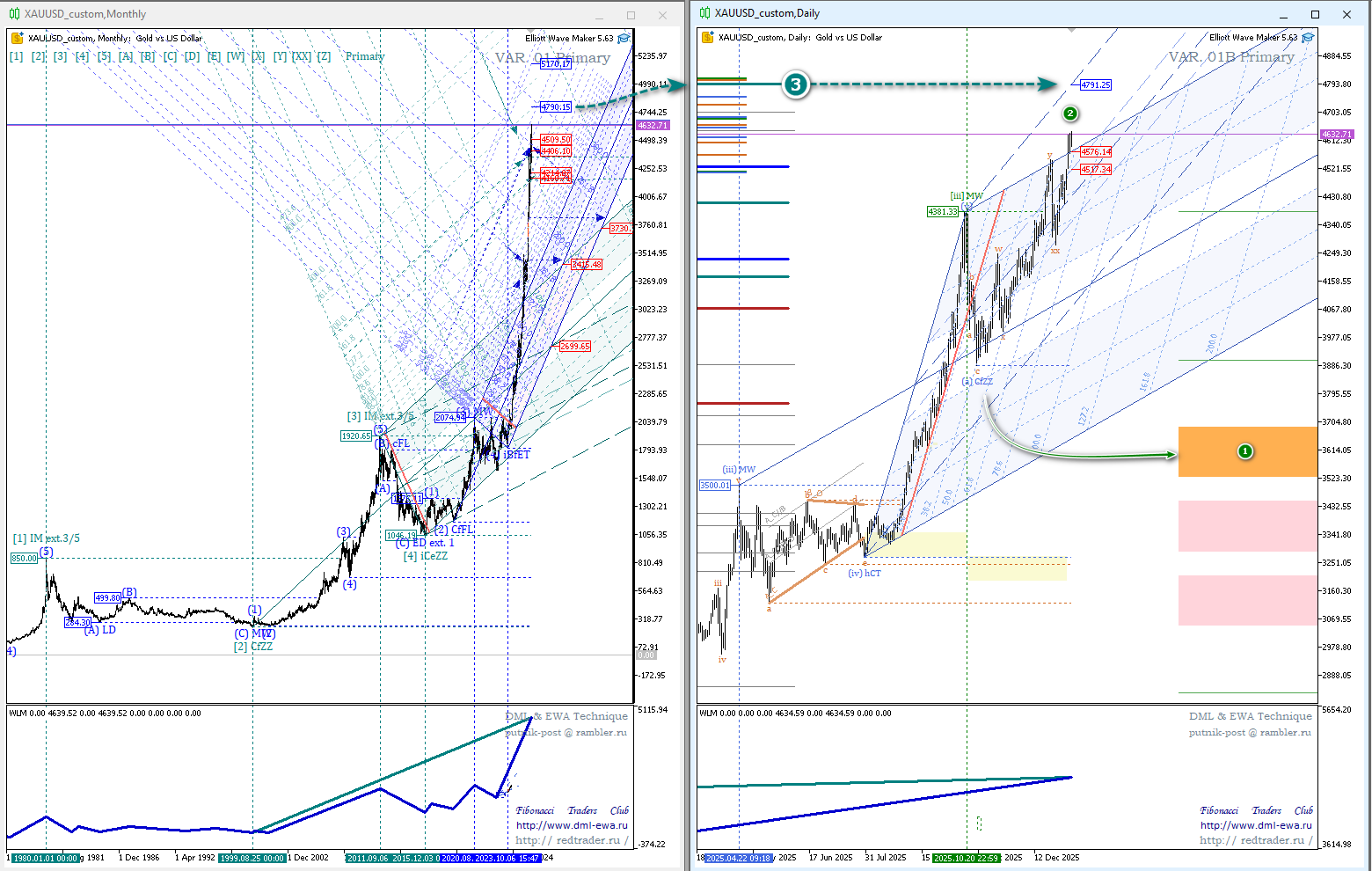The width and height of the screenshot is (1372, 871).
Task: Select the 1999.08.25 time marker on Monthly axis
Action: tap(252, 858)
